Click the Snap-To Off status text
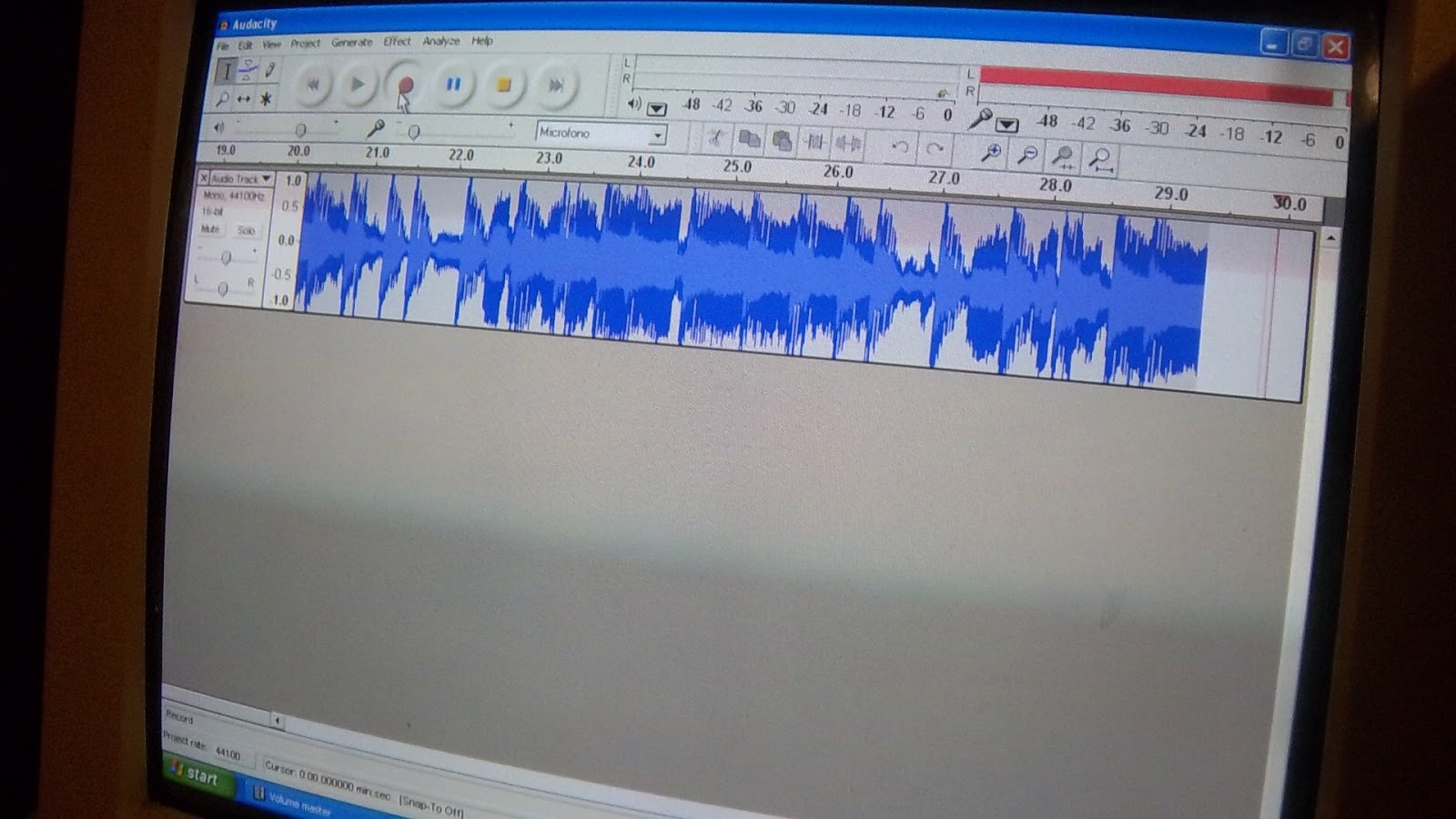This screenshot has width=1456, height=819. pyautogui.click(x=431, y=807)
